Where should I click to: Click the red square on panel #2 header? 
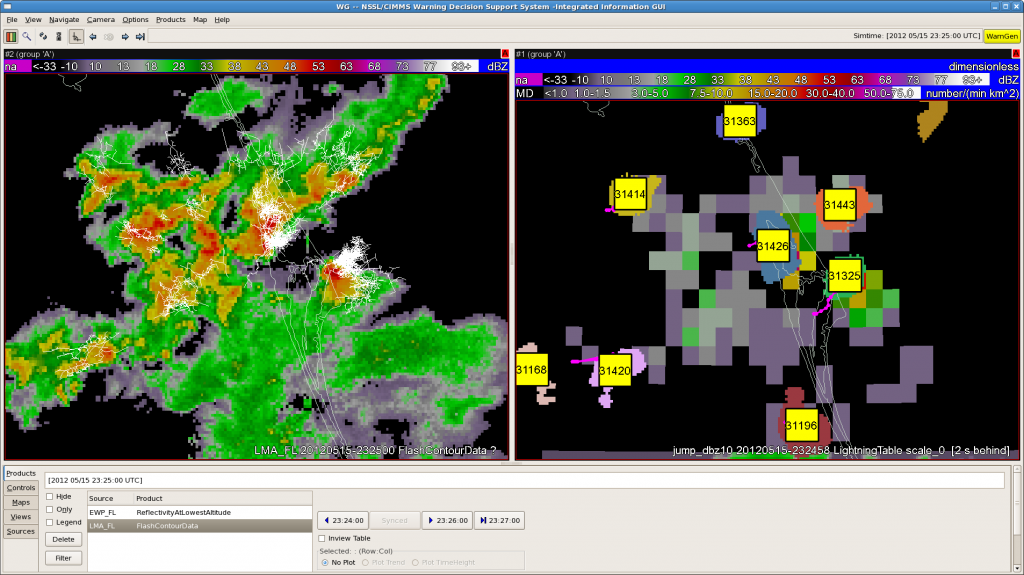[504, 53]
